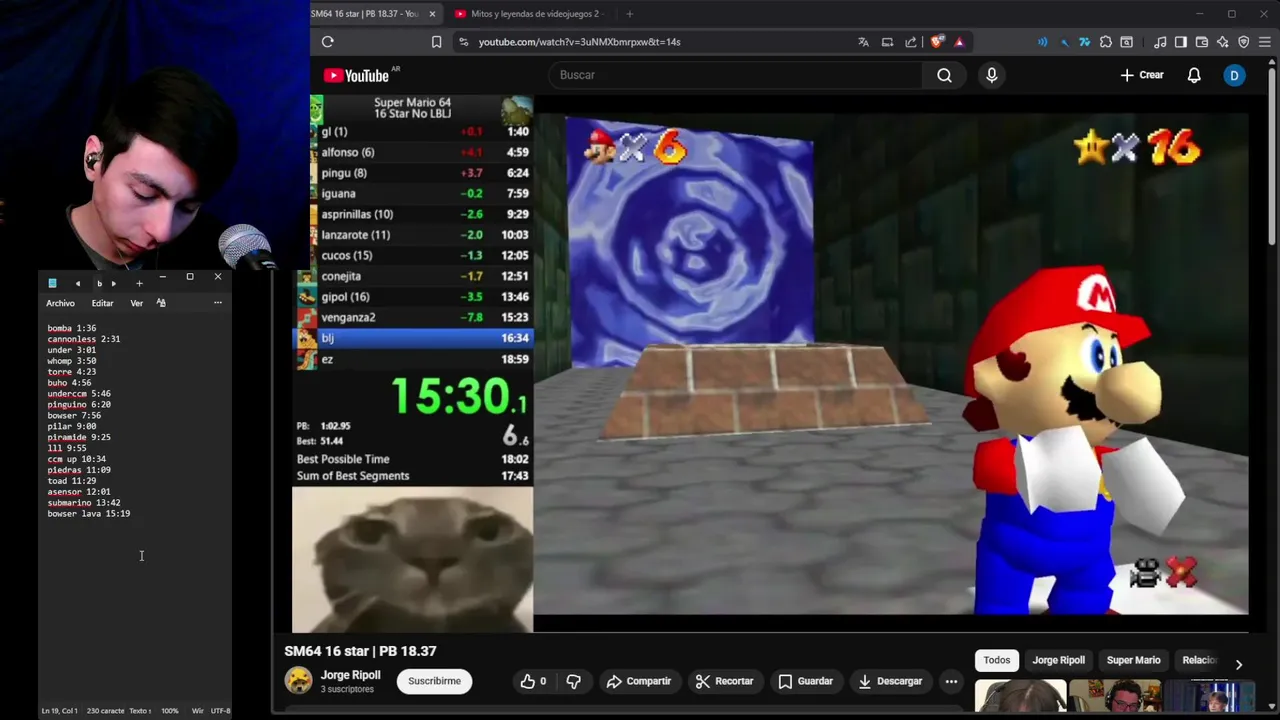Select the 'Jorge Ripoll' filter chip
Screen dimensions: 1280x720
[1058, 660]
